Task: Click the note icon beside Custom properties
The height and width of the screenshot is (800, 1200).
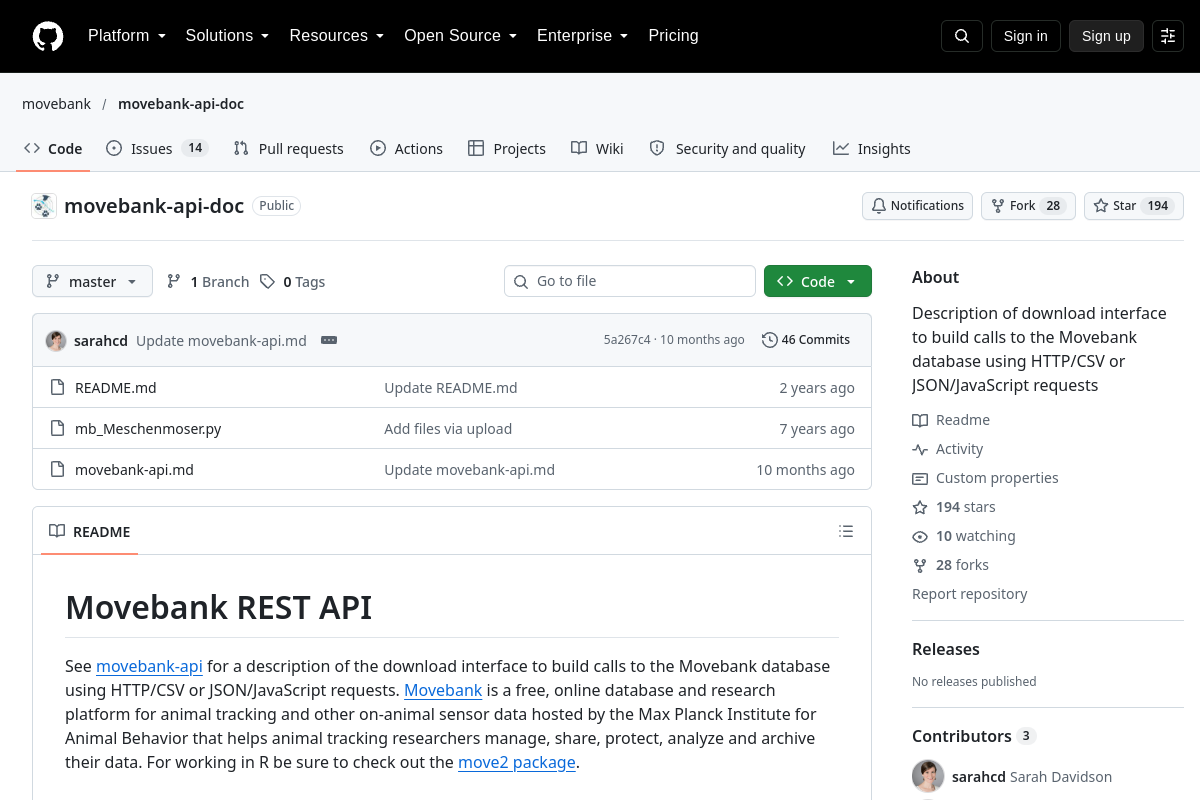Action: [x=920, y=478]
